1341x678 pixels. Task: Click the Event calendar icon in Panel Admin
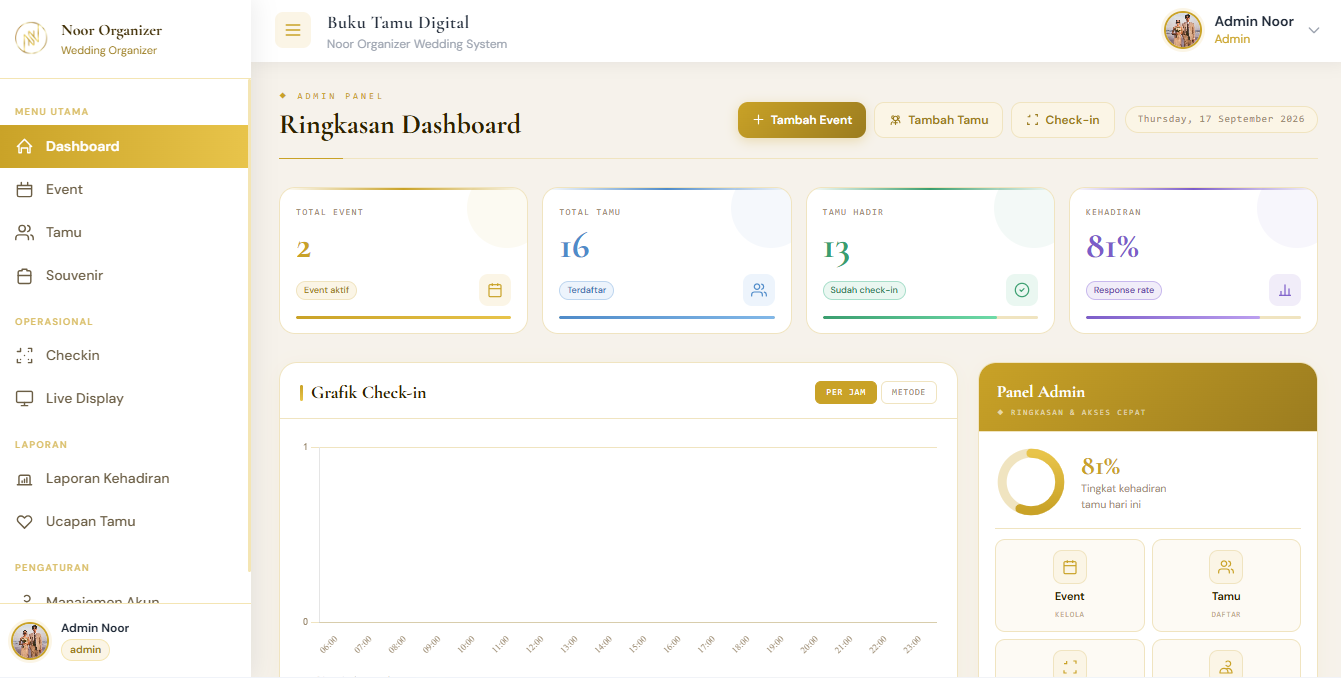point(1069,567)
